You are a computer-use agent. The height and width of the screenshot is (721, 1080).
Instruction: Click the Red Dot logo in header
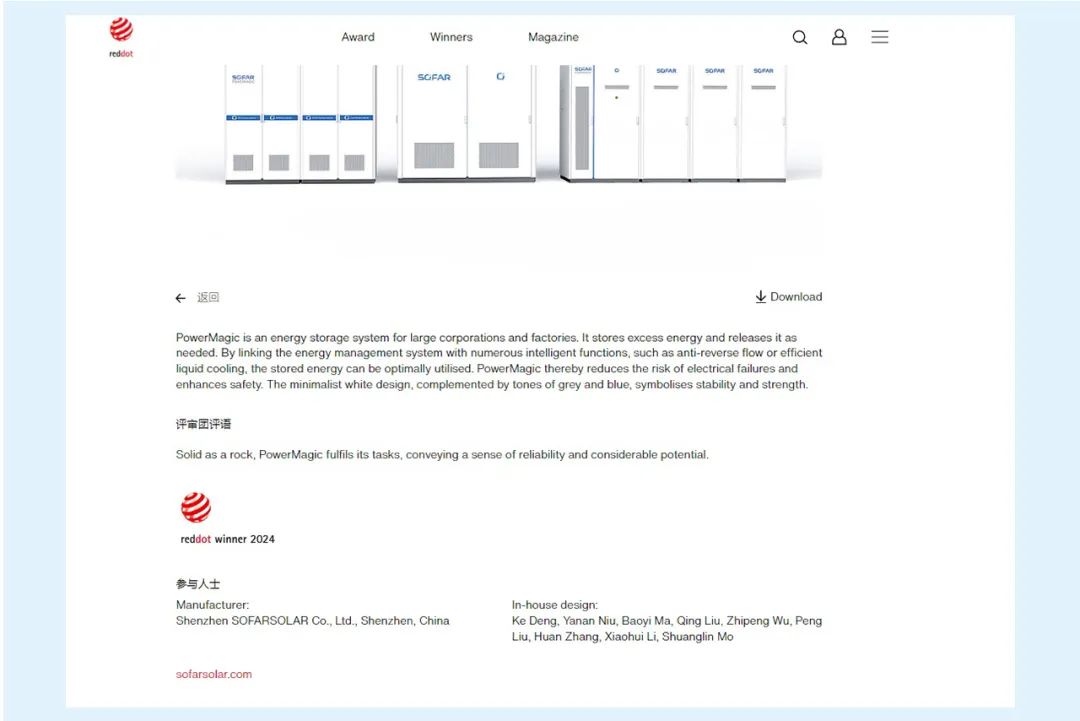[x=121, y=36]
